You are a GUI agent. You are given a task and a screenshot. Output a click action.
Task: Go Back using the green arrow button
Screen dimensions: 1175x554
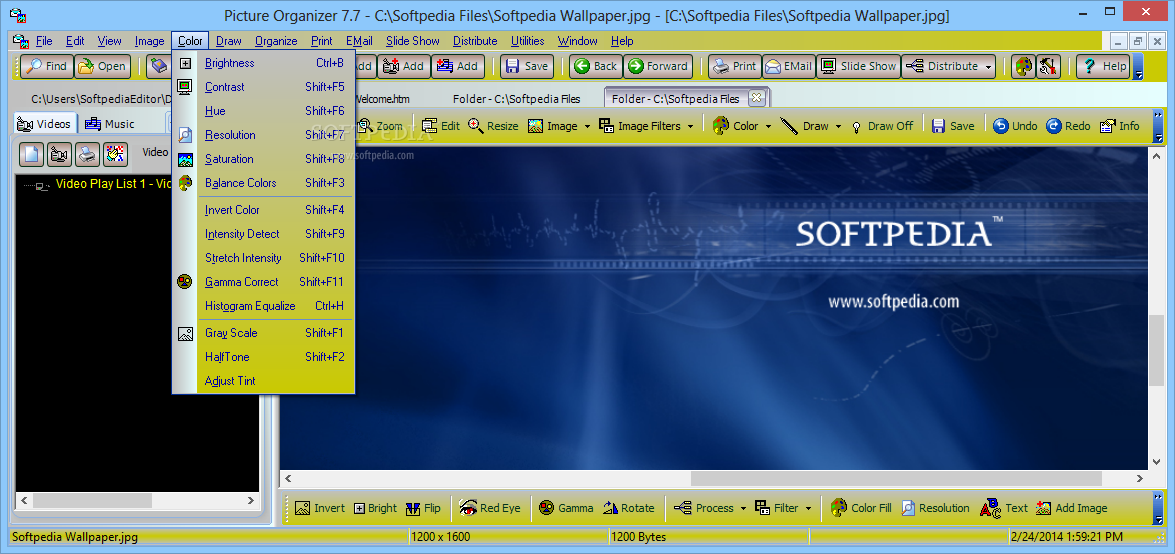click(596, 66)
